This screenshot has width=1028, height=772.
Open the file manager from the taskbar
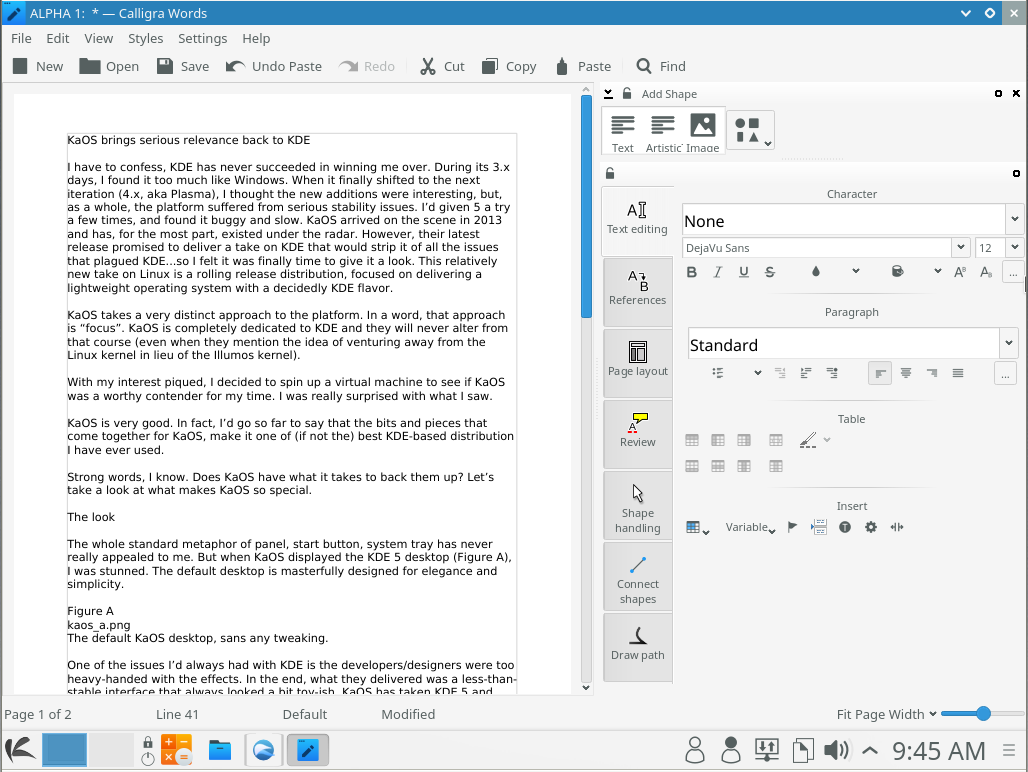tap(220, 750)
